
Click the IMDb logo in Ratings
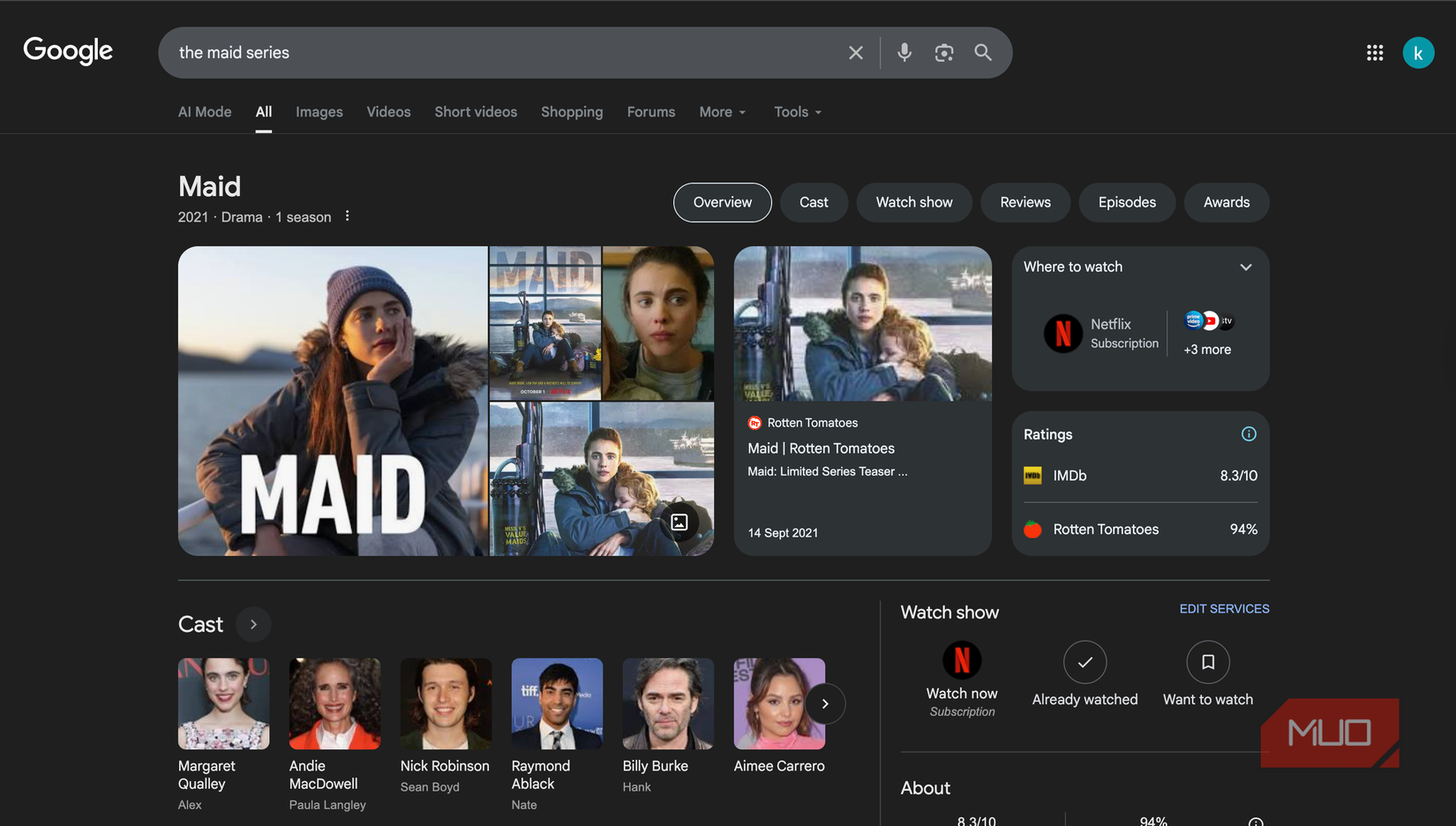pos(1032,476)
